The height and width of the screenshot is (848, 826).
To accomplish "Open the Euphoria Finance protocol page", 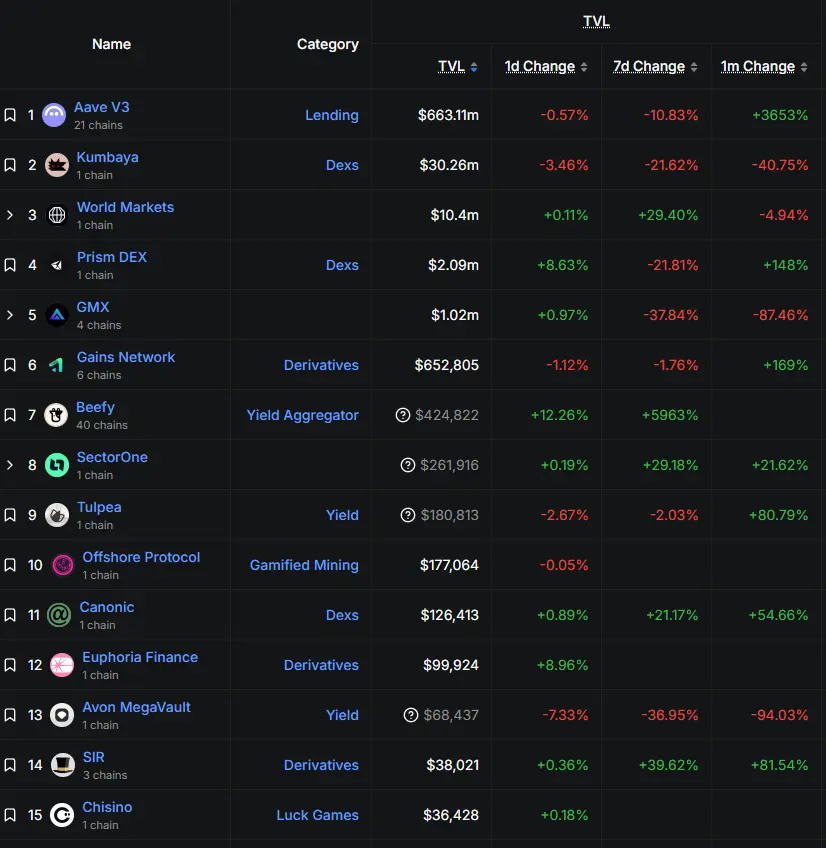I will point(140,657).
